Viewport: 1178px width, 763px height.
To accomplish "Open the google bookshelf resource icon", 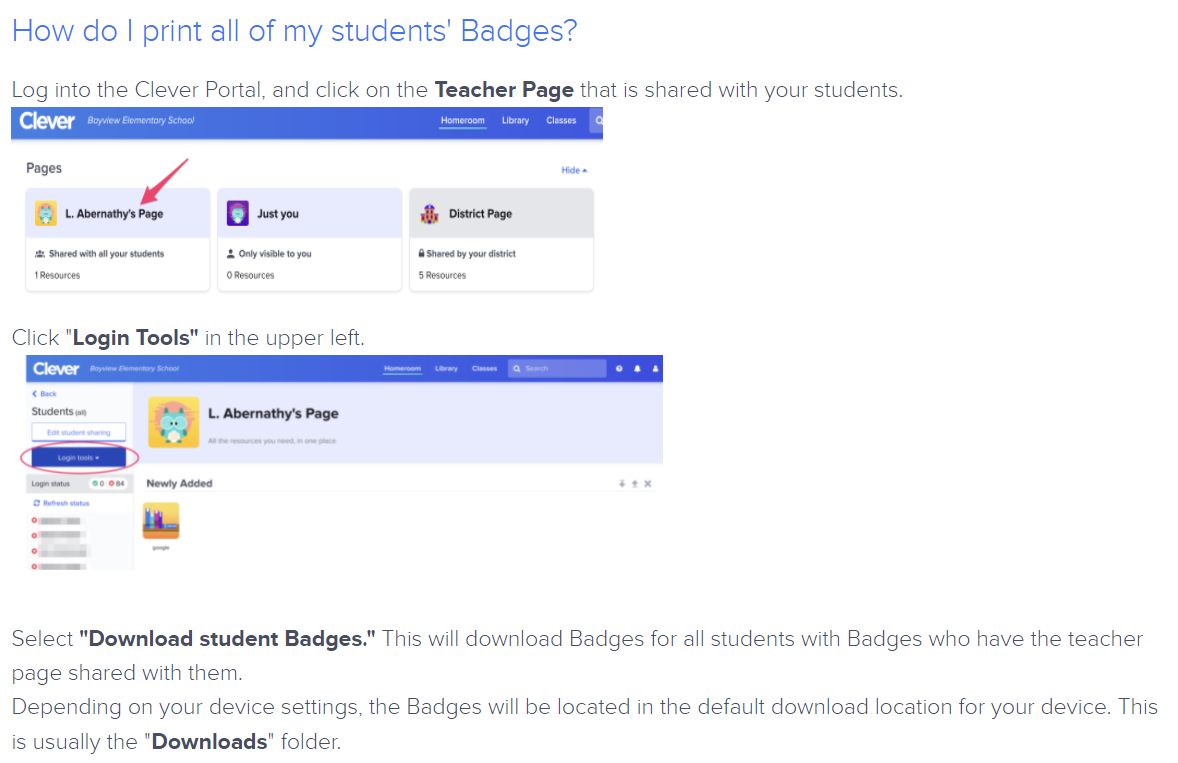I will (161, 520).
